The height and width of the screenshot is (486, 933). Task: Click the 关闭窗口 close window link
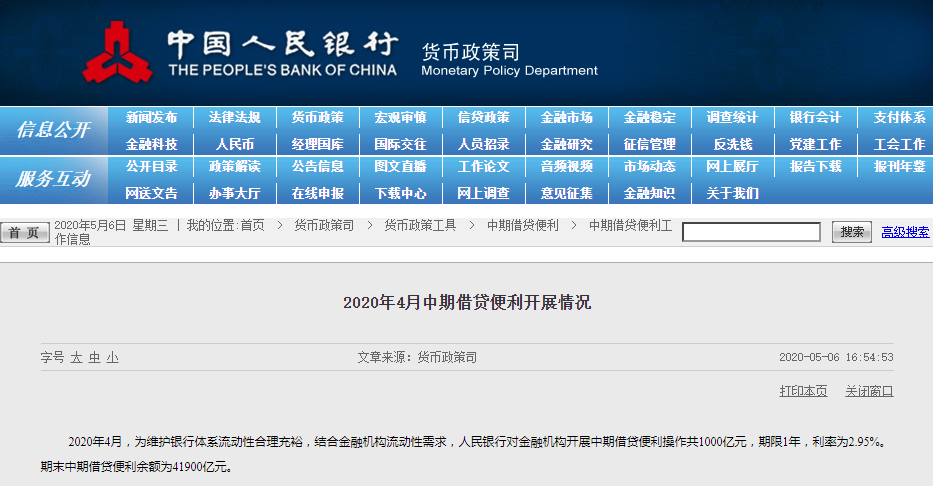(x=869, y=391)
